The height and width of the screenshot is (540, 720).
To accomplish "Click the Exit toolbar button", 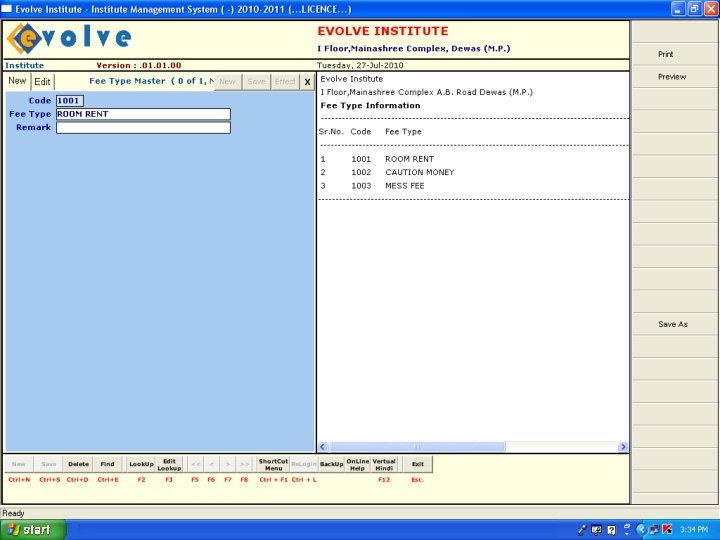I will [417, 464].
